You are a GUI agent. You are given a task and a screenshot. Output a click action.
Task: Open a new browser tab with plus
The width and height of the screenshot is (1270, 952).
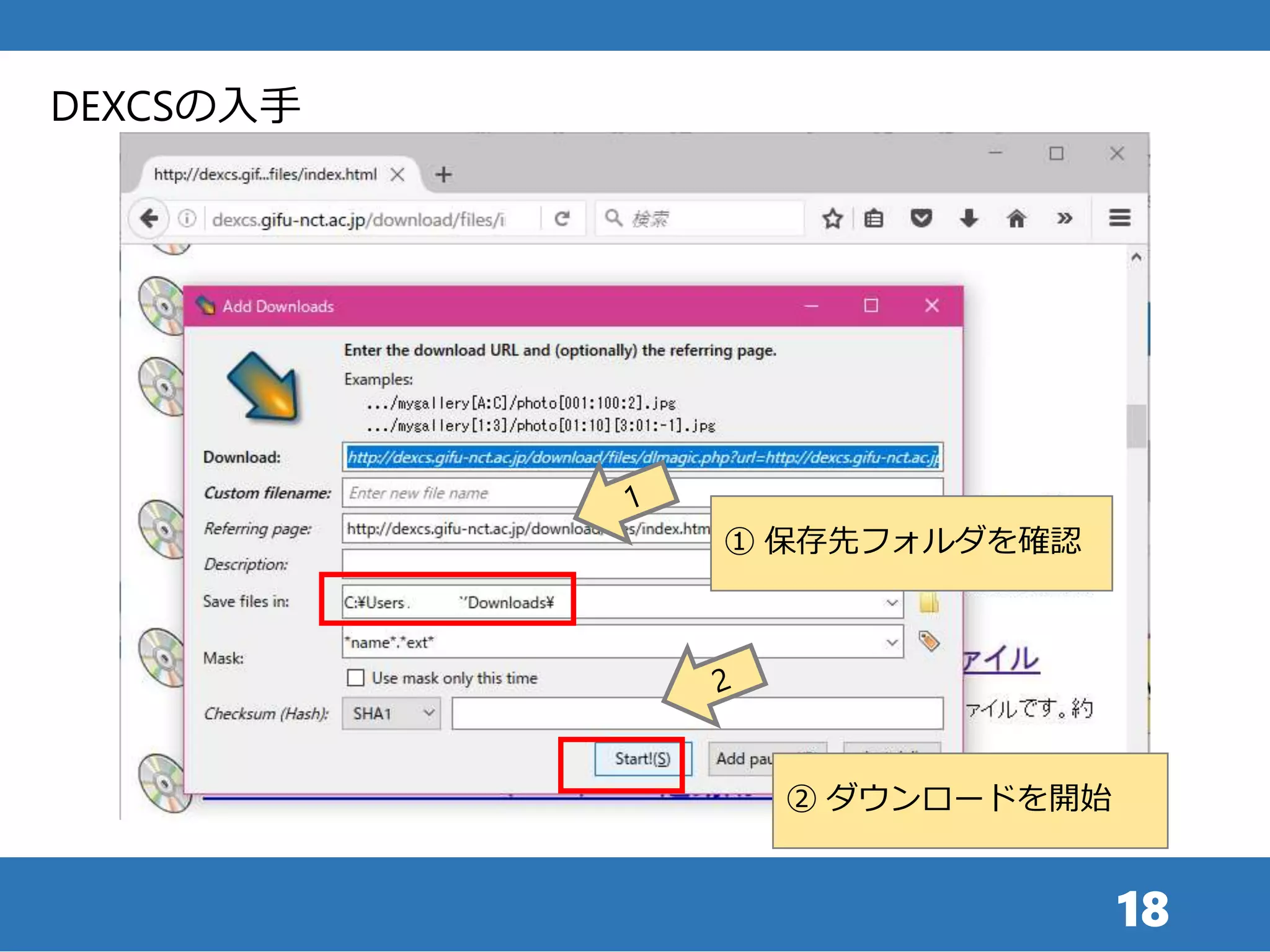443,174
